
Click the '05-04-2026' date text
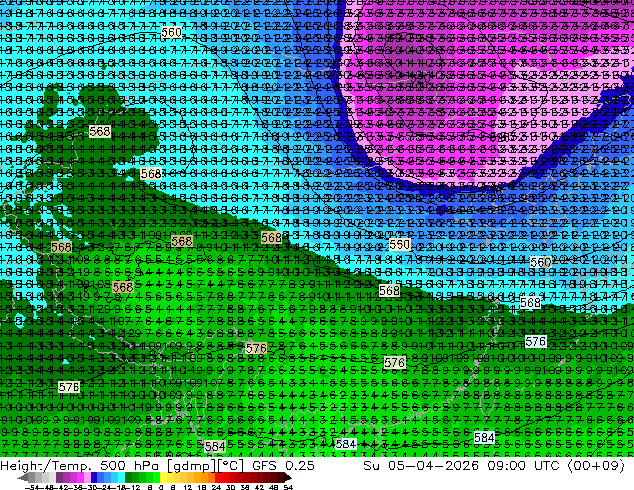pos(433,465)
